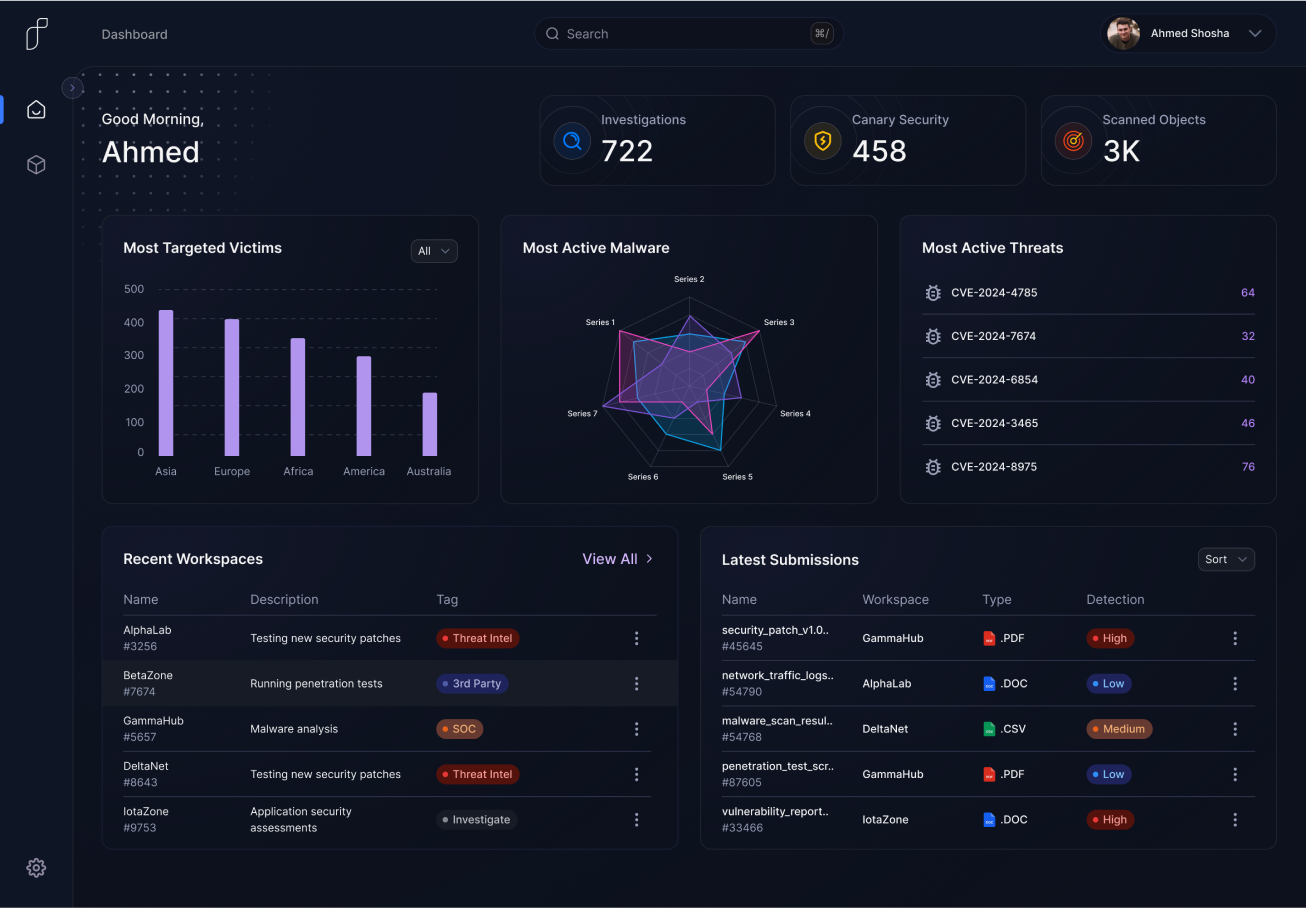Select the Threat Intel tag on AlphaLab

click(478, 638)
